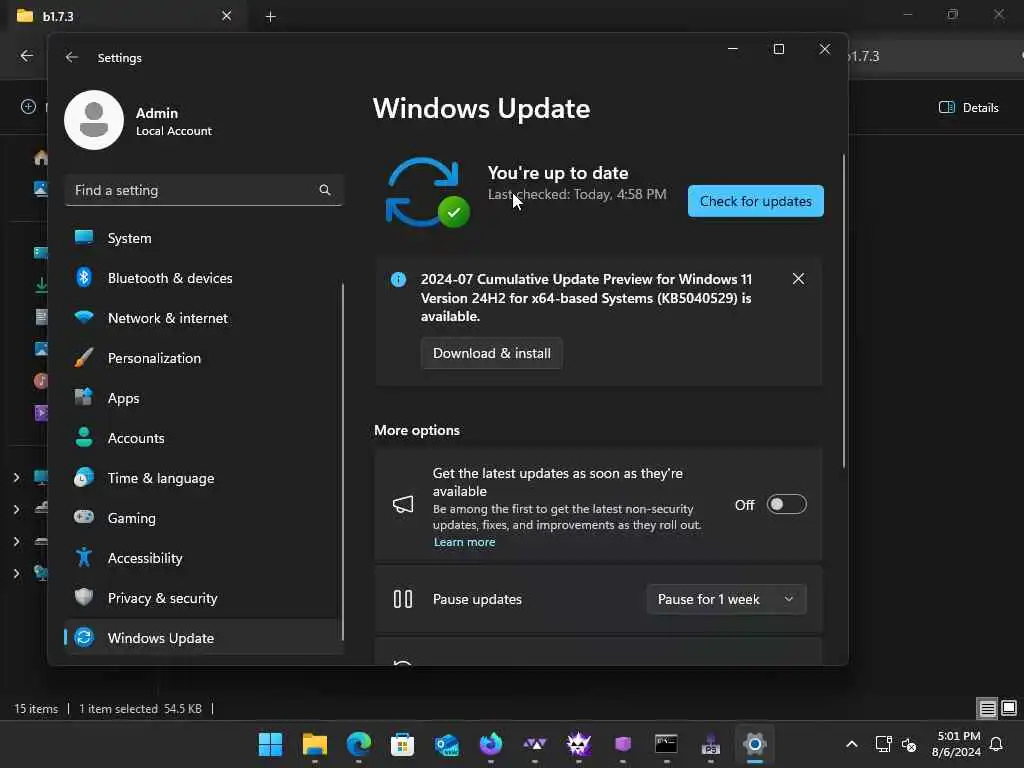Screen dimensions: 1024x768
Task: Click Download & install
Action: pos(492,353)
